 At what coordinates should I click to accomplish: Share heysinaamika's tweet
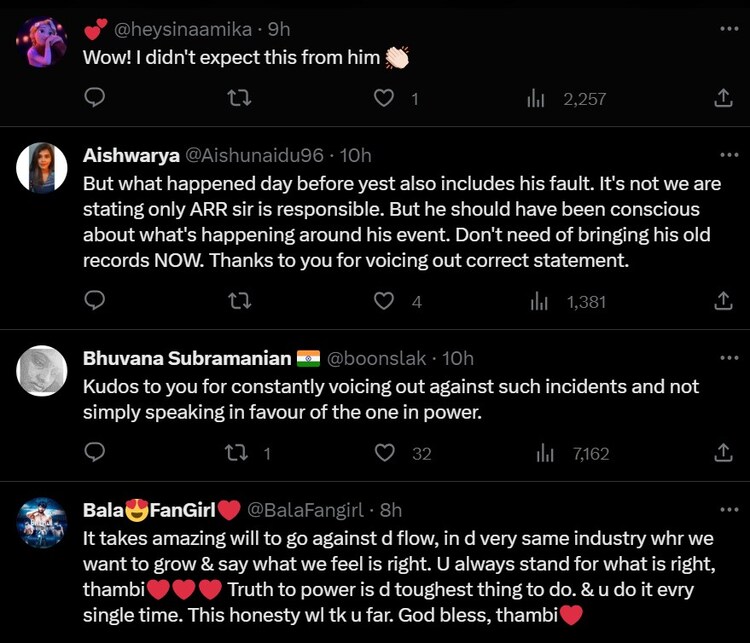[723, 98]
